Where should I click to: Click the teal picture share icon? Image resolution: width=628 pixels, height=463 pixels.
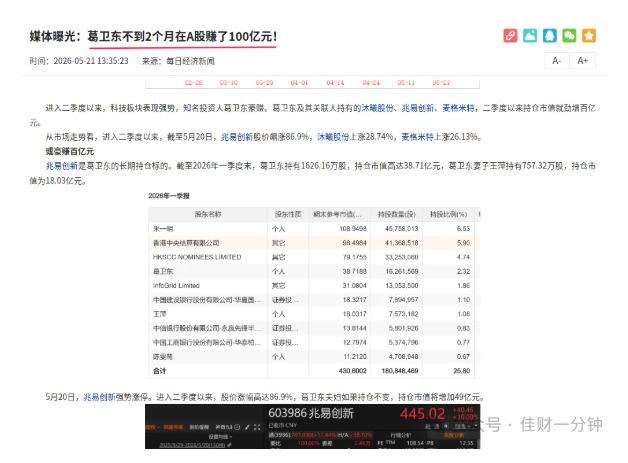pos(530,36)
